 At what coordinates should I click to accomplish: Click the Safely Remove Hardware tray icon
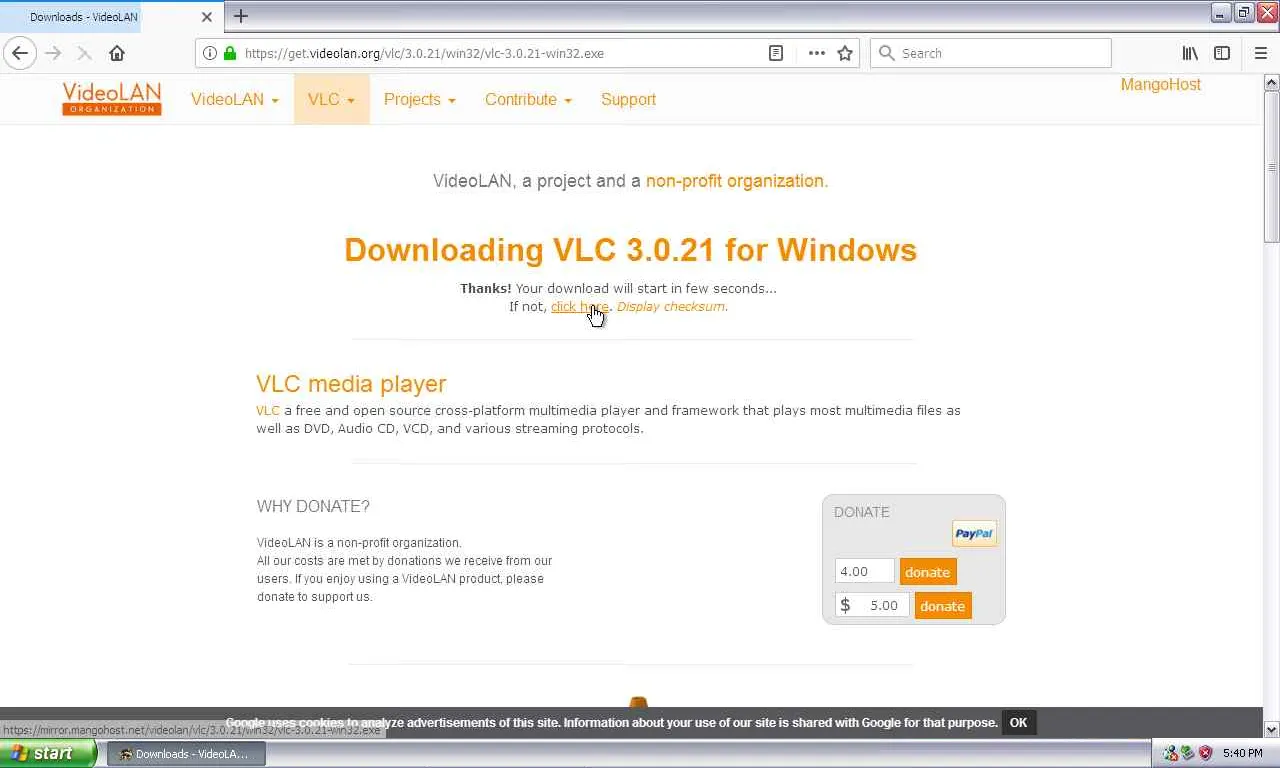click(1187, 753)
